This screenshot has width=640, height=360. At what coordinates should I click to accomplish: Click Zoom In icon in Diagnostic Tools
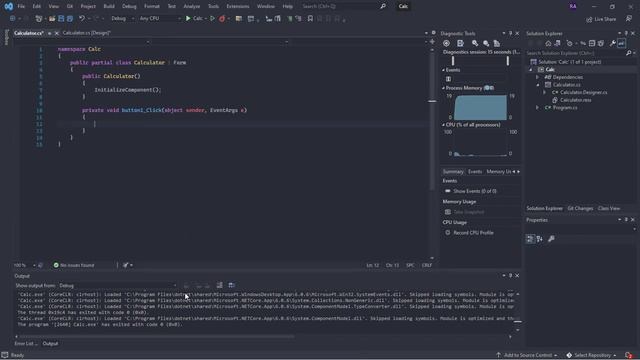pos(475,43)
